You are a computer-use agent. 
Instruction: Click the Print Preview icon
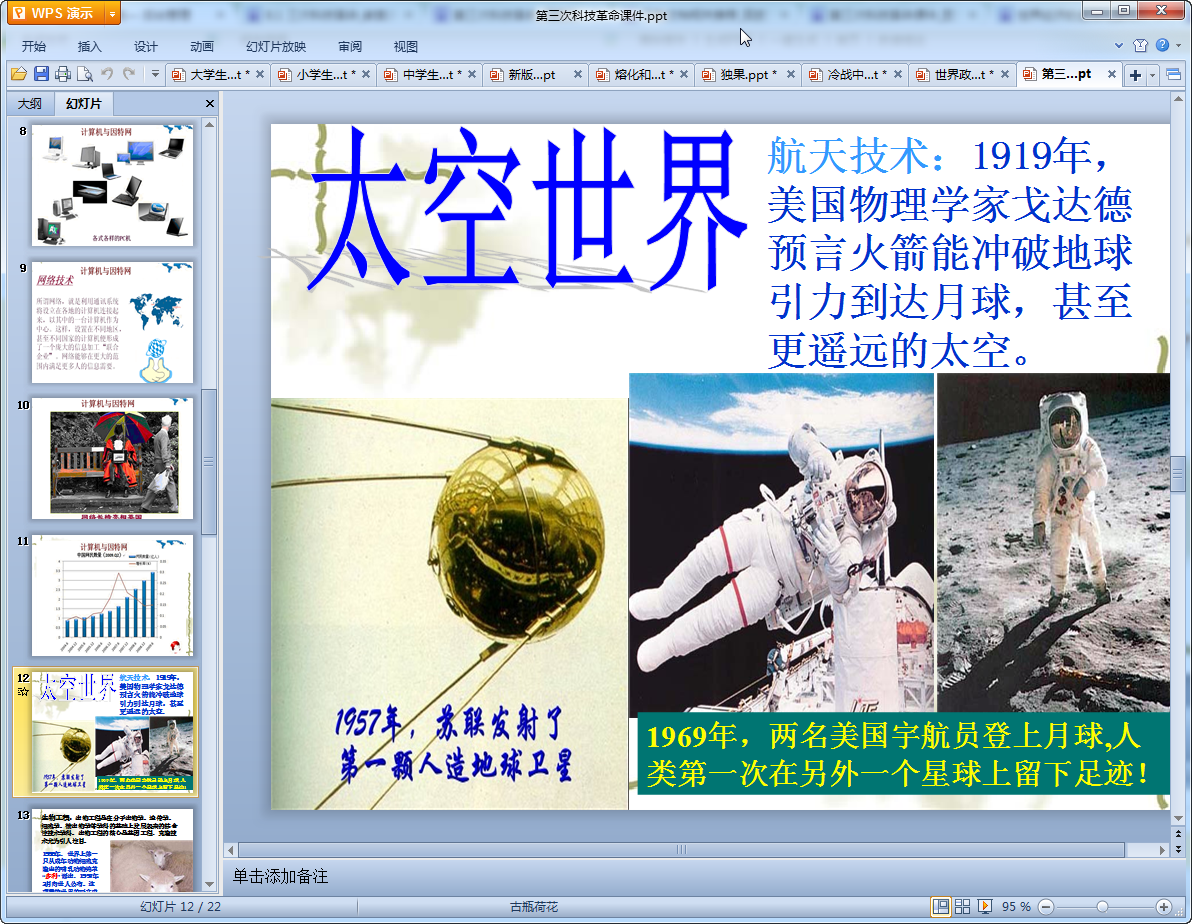coord(85,74)
